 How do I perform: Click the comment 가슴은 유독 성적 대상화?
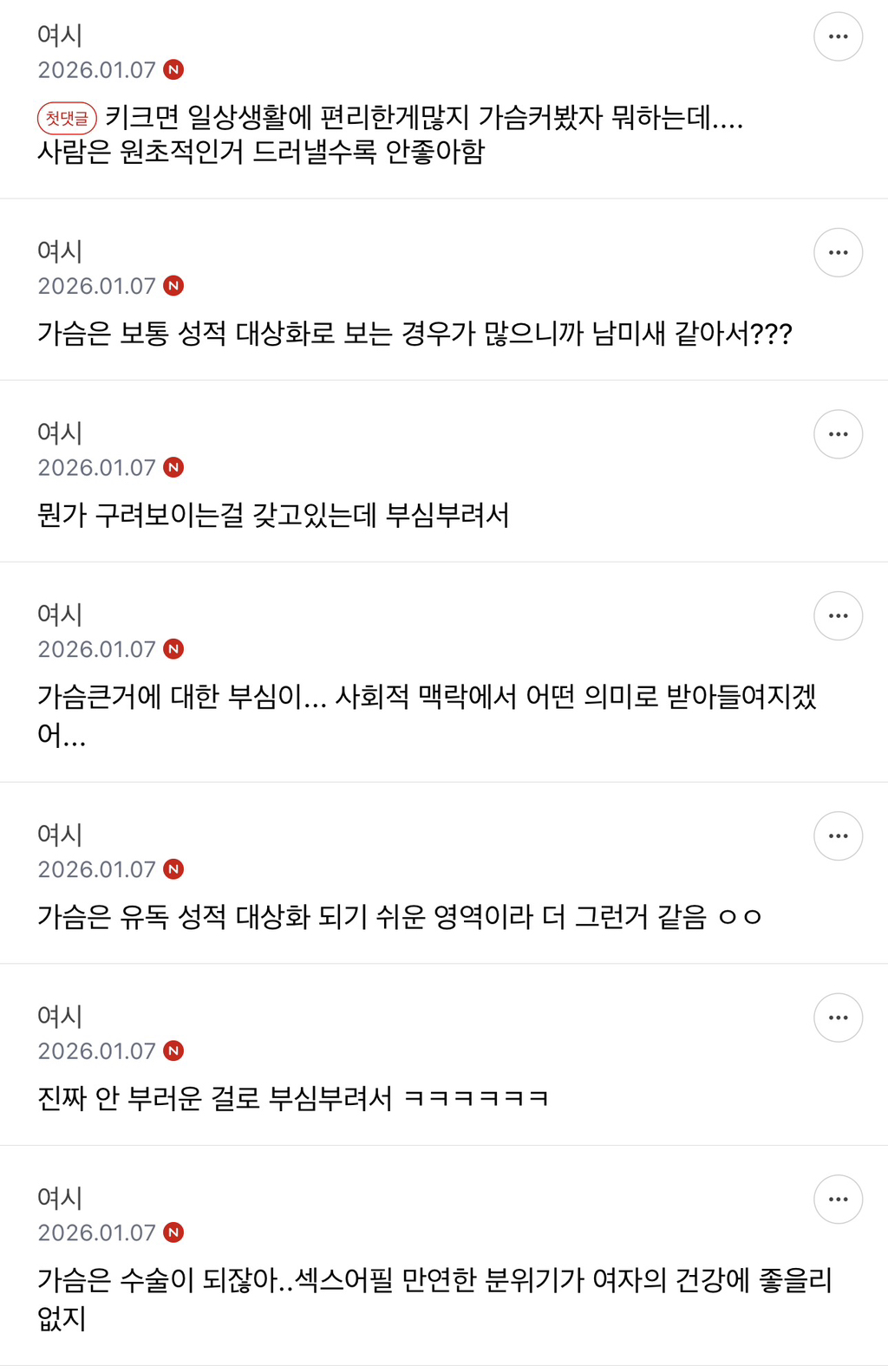(x=399, y=917)
